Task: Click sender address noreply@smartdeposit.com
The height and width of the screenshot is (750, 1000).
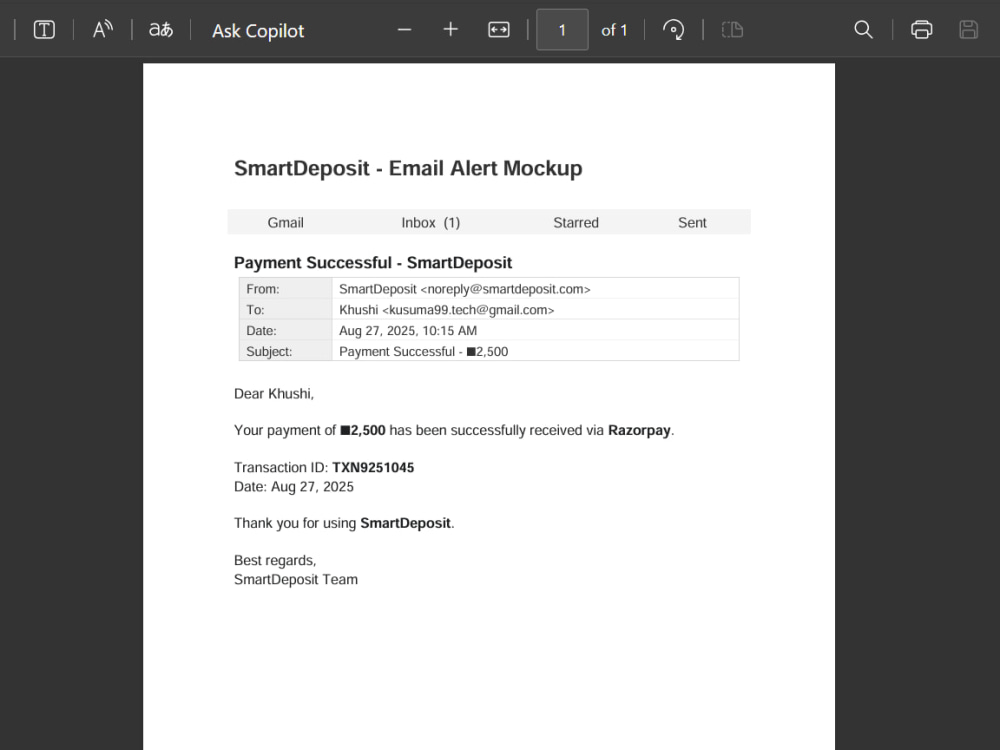Action: click(505, 289)
